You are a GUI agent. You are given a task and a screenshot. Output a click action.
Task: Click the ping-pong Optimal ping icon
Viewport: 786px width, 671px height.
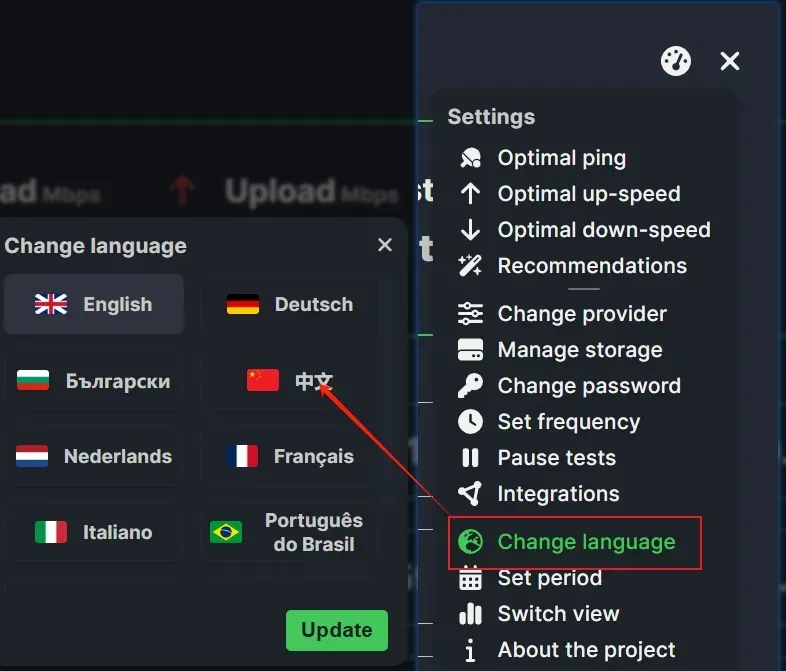coord(470,158)
